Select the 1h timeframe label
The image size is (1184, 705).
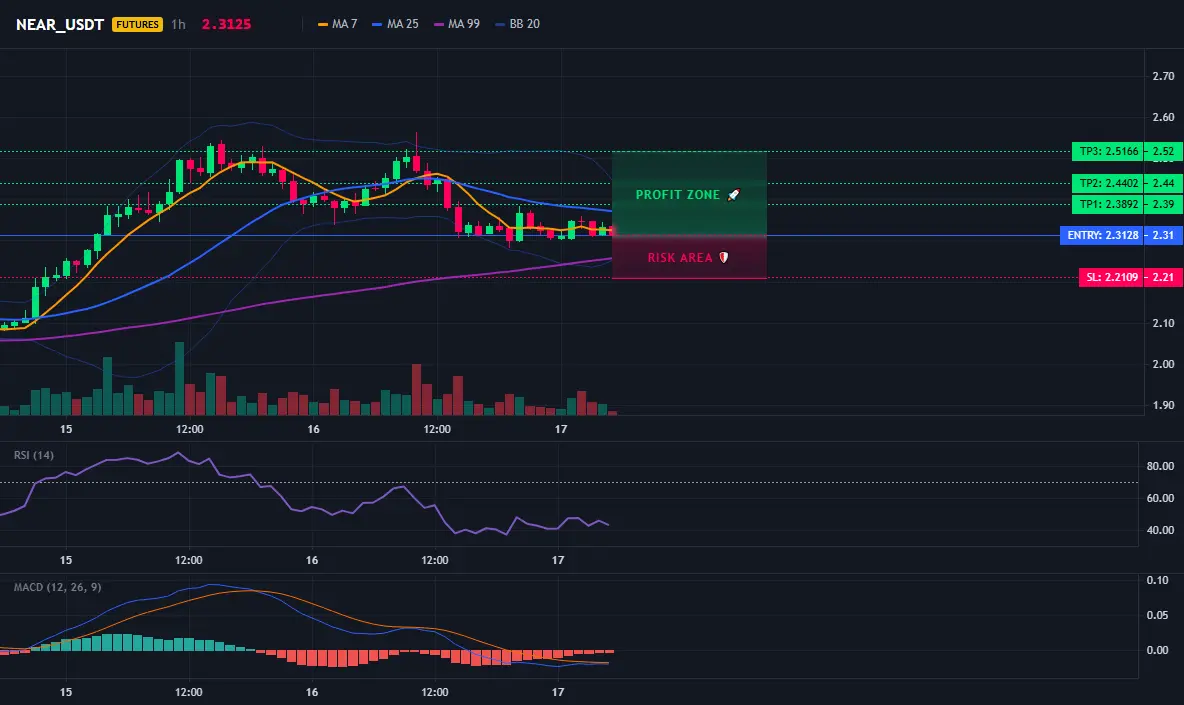pos(178,24)
